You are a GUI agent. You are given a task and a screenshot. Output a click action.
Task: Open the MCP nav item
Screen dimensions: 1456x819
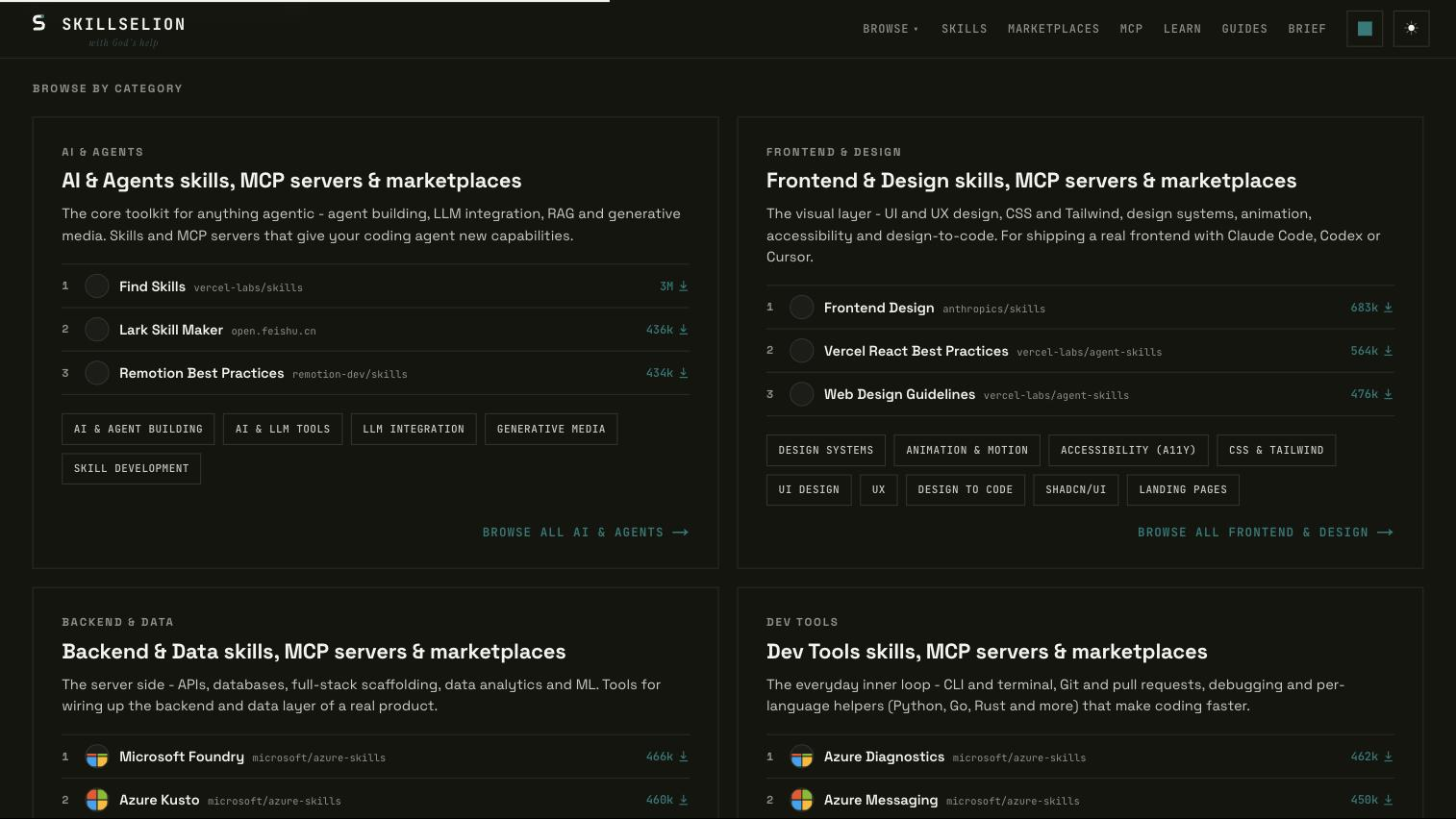click(1131, 29)
